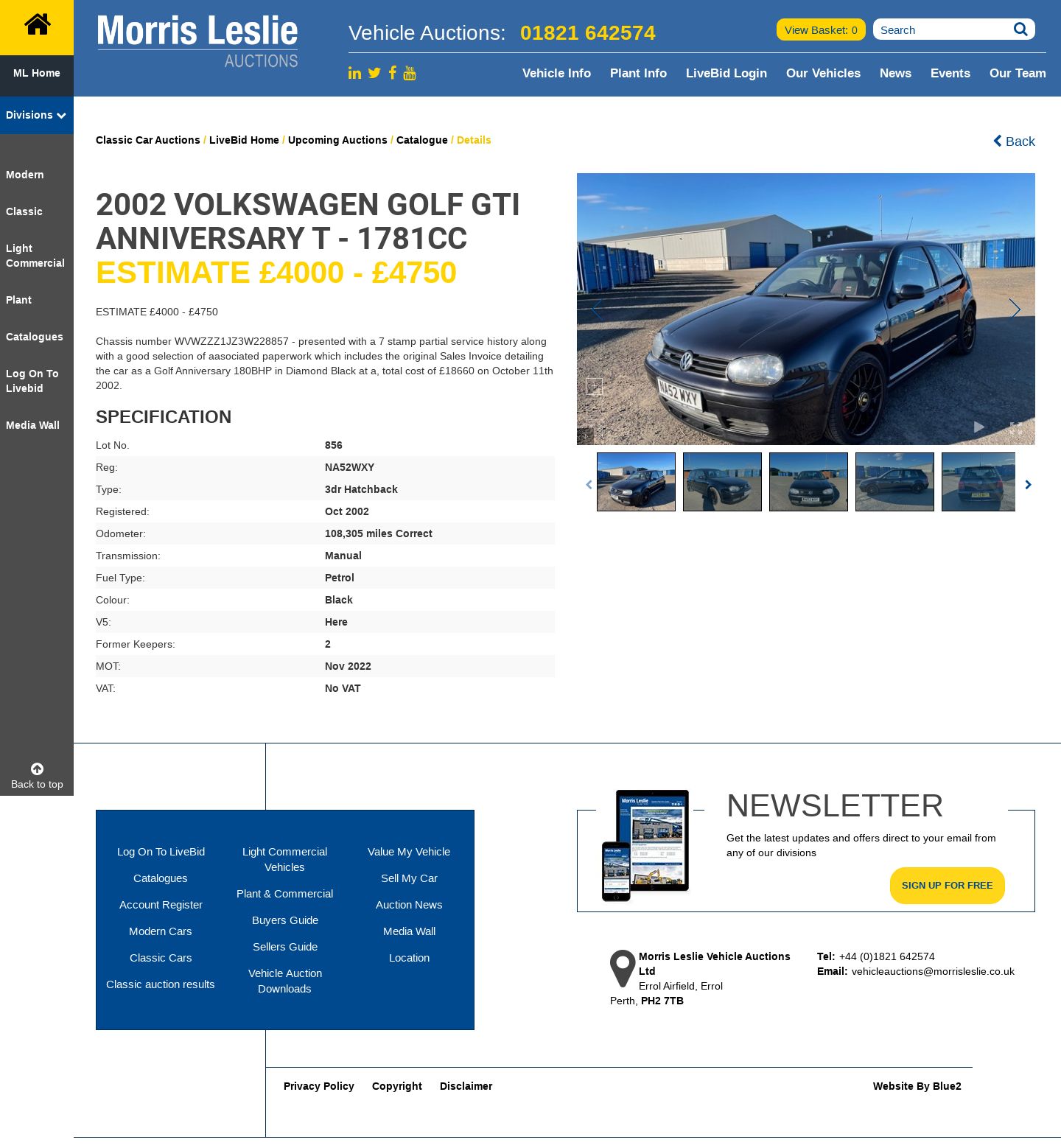The height and width of the screenshot is (1148, 1061).
Task: Open Catalogues in the sidebar
Action: (x=35, y=337)
